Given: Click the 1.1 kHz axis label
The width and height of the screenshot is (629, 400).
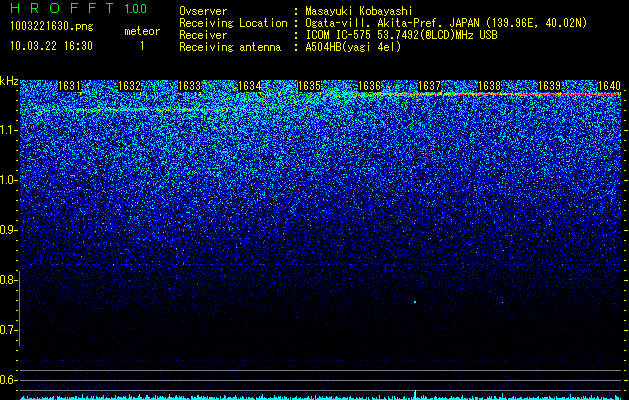Looking at the screenshot, I should pos(7,130).
